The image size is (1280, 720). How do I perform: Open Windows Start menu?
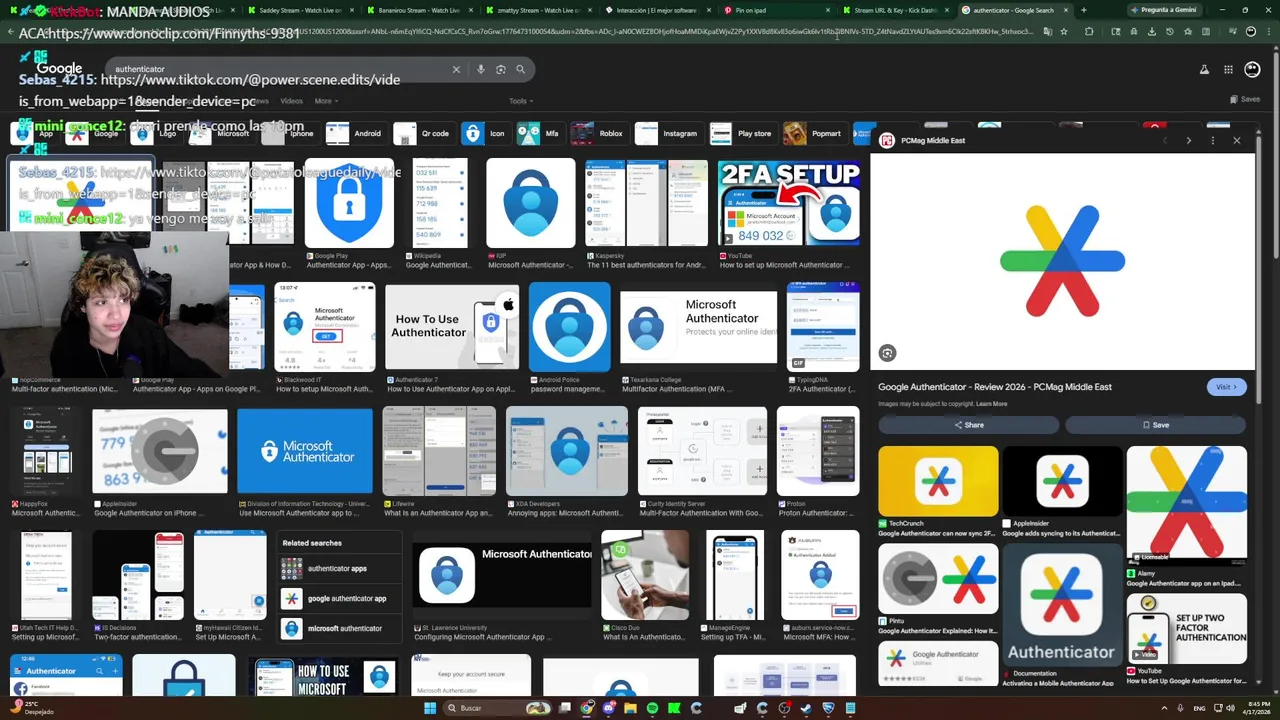pyautogui.click(x=430, y=708)
